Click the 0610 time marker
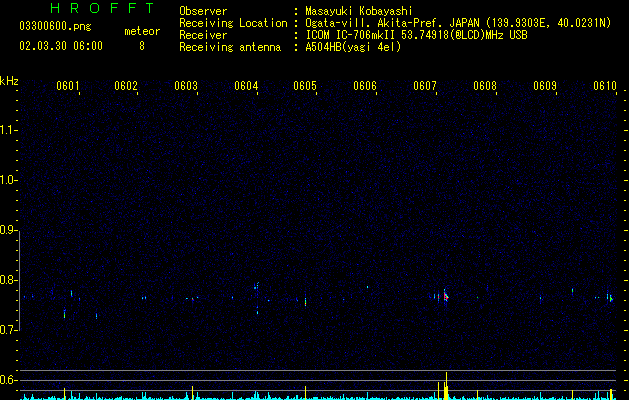The image size is (629, 400). pyautogui.click(x=605, y=86)
